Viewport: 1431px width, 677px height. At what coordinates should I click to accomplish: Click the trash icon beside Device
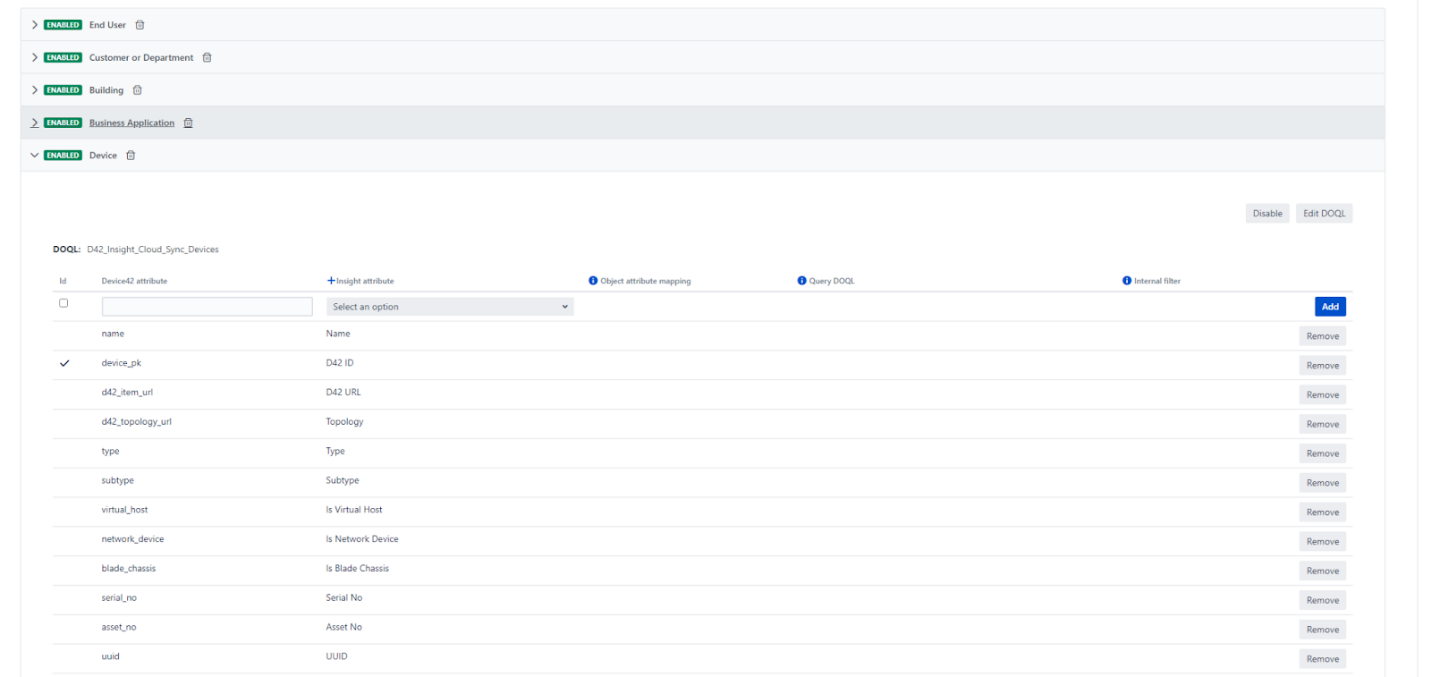(131, 156)
